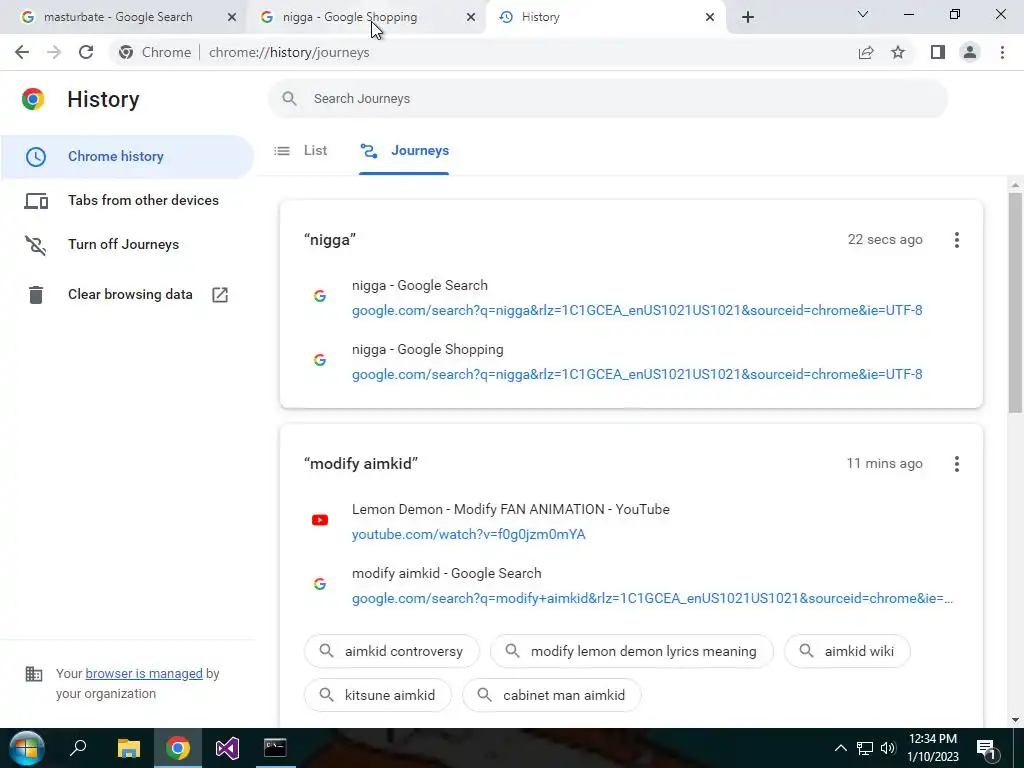
Task: Select Chrome history in the sidebar
Action: pyautogui.click(x=127, y=157)
